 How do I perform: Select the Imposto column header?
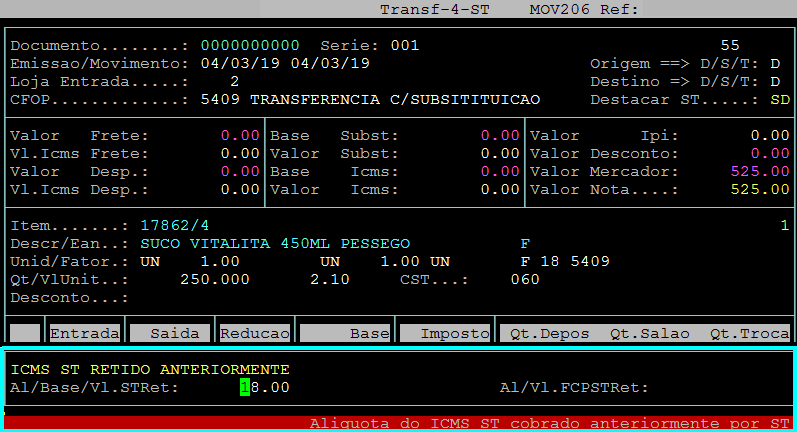click(446, 333)
